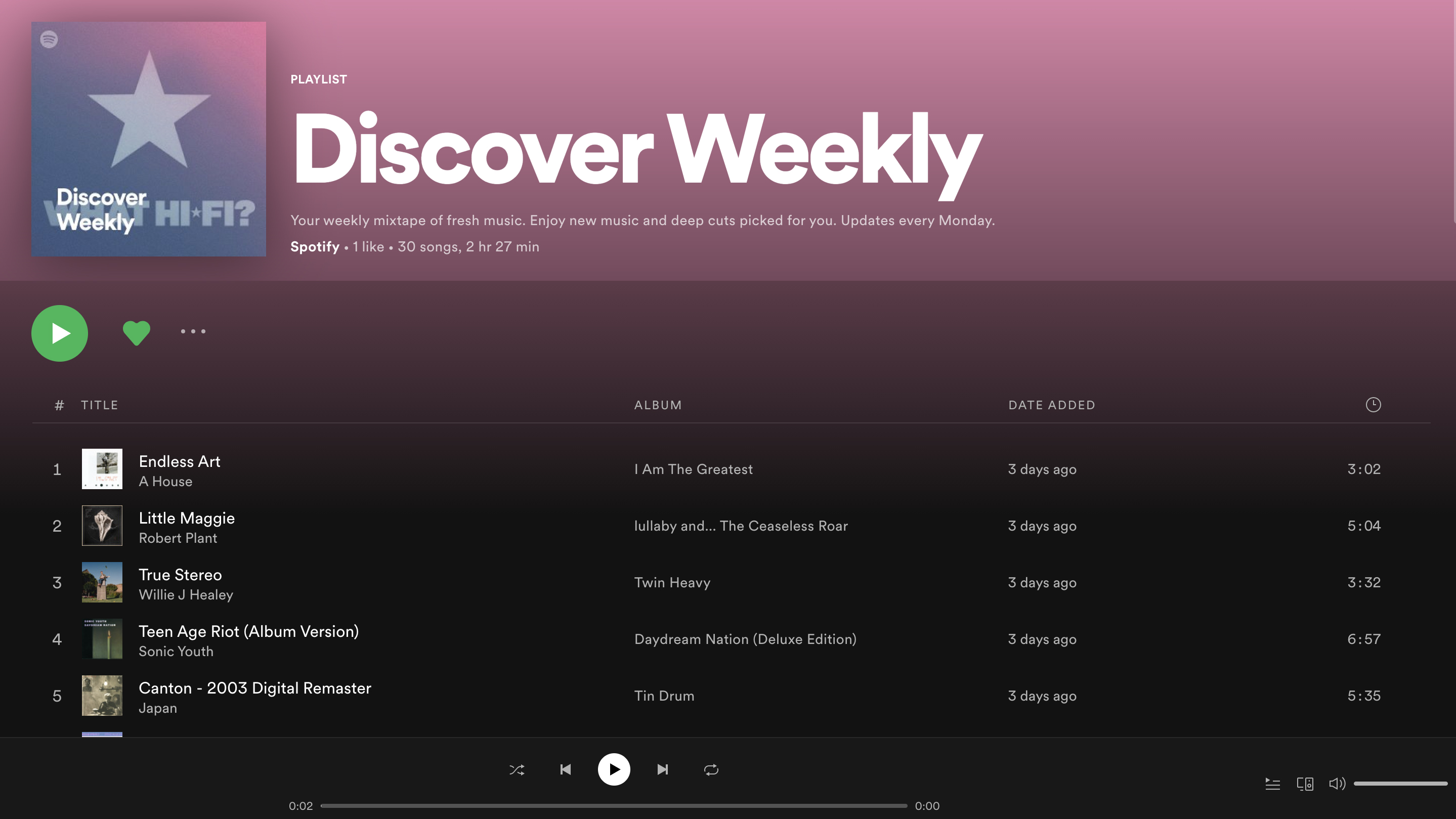Select the TITLE column header to sort

point(99,405)
